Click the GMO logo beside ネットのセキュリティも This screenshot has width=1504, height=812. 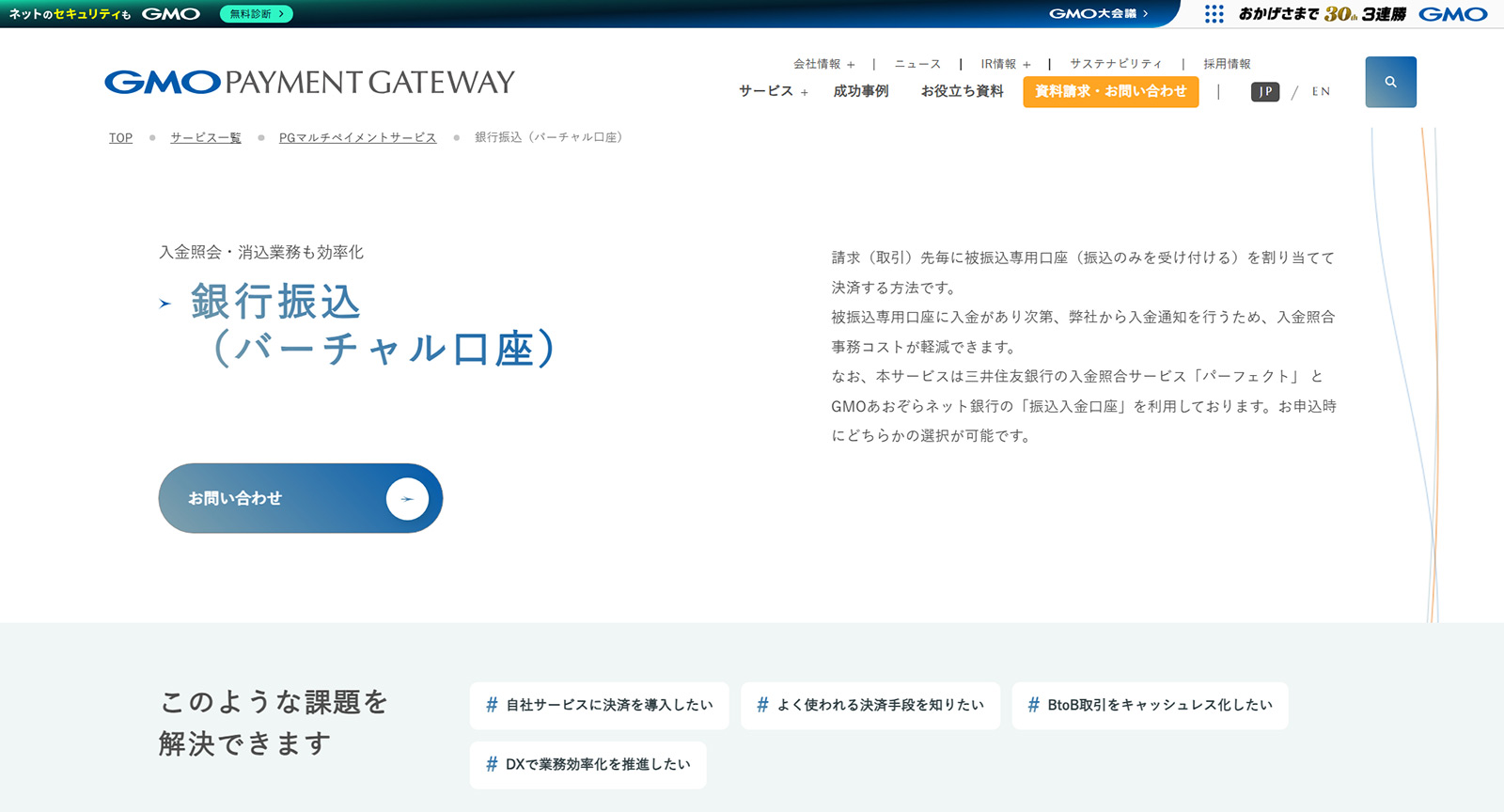[x=170, y=14]
